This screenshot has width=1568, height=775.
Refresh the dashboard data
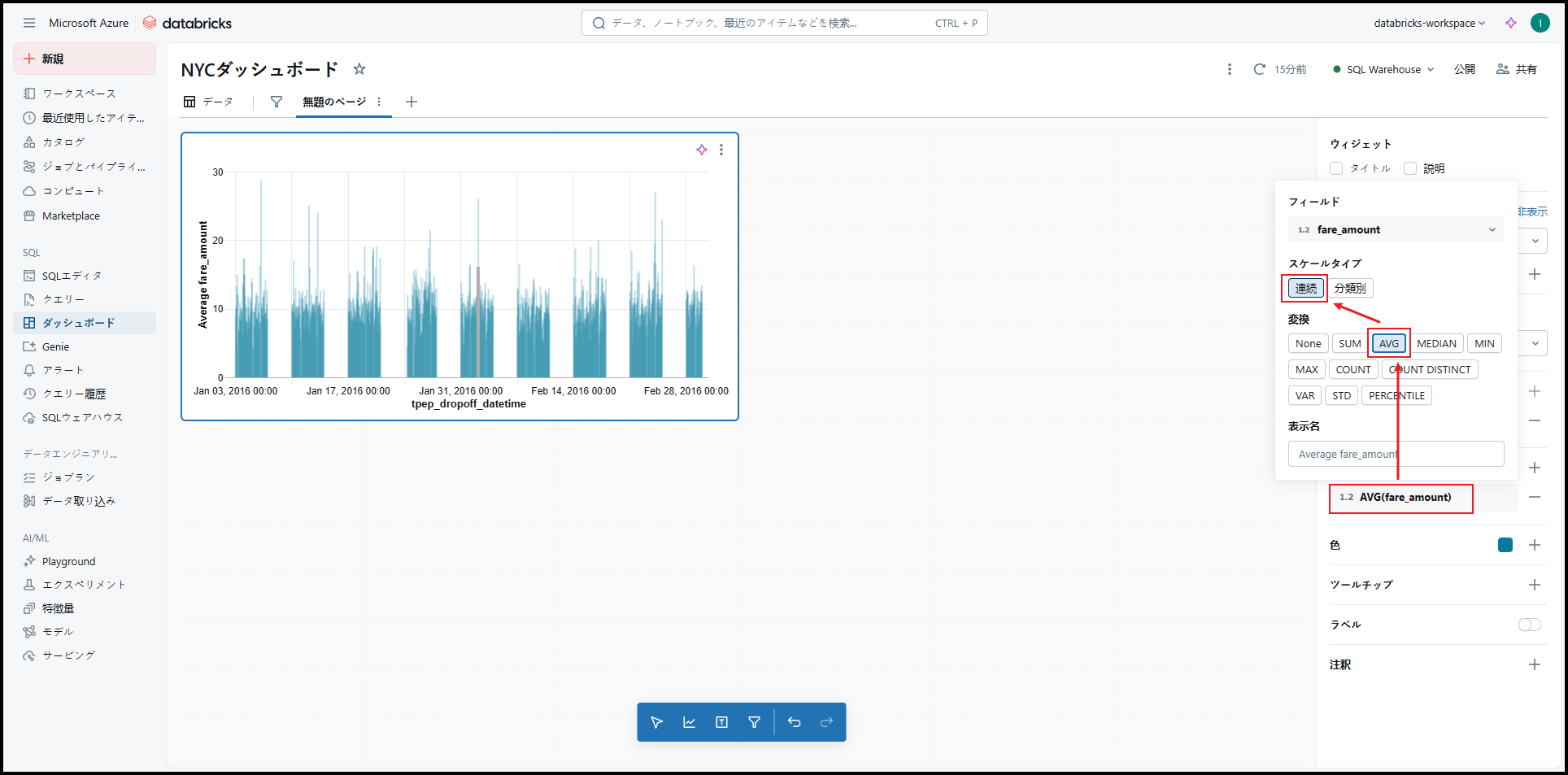click(1260, 69)
